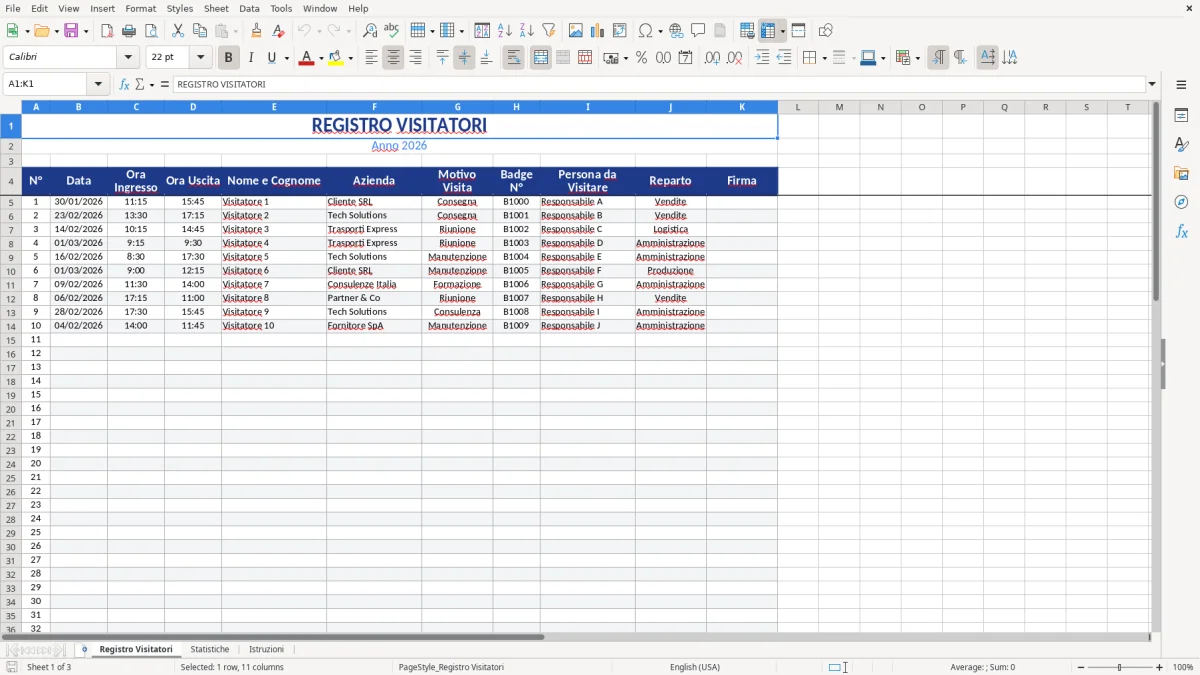This screenshot has width=1200, height=675.
Task: Insert an image from the toolbar
Action: 576,29
